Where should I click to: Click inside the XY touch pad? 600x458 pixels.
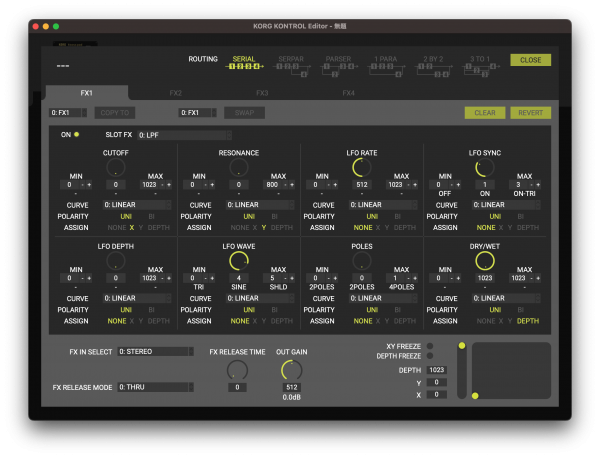(511, 371)
